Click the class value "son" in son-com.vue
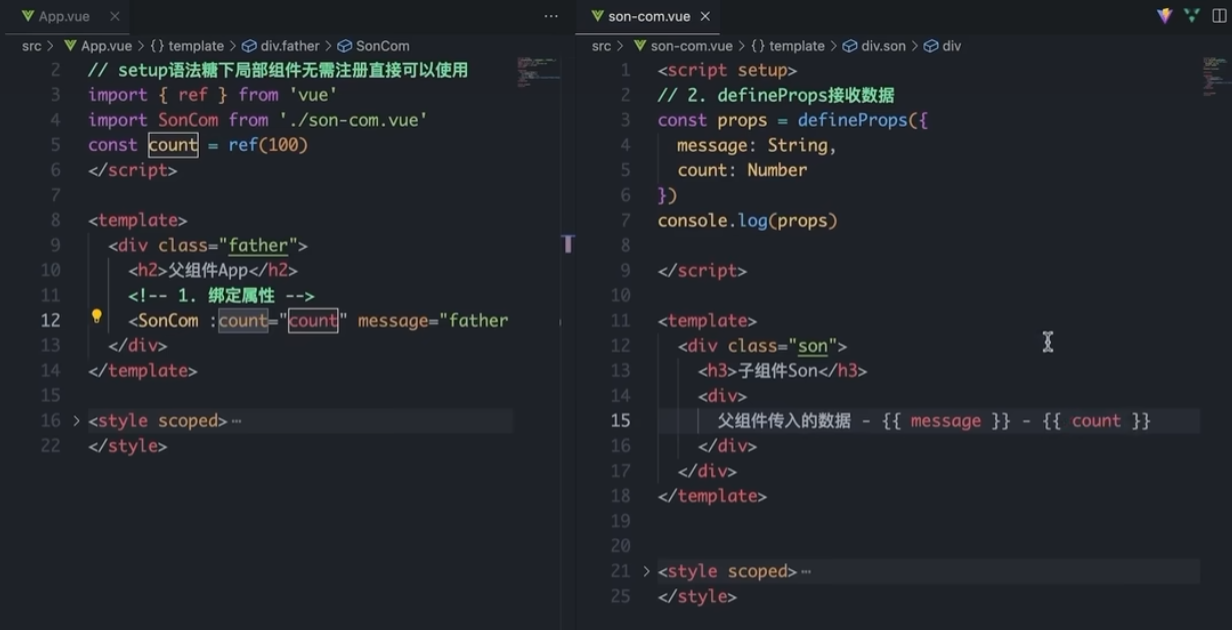 click(813, 346)
